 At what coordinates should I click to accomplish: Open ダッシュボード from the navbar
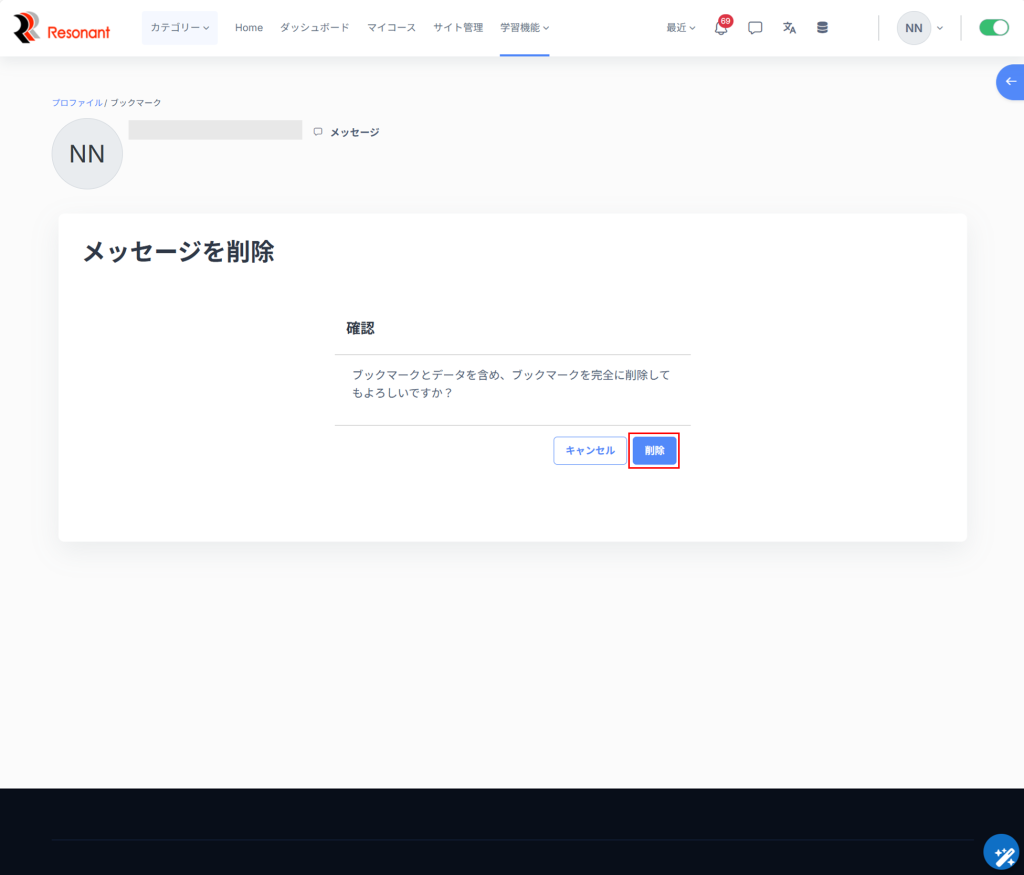314,28
